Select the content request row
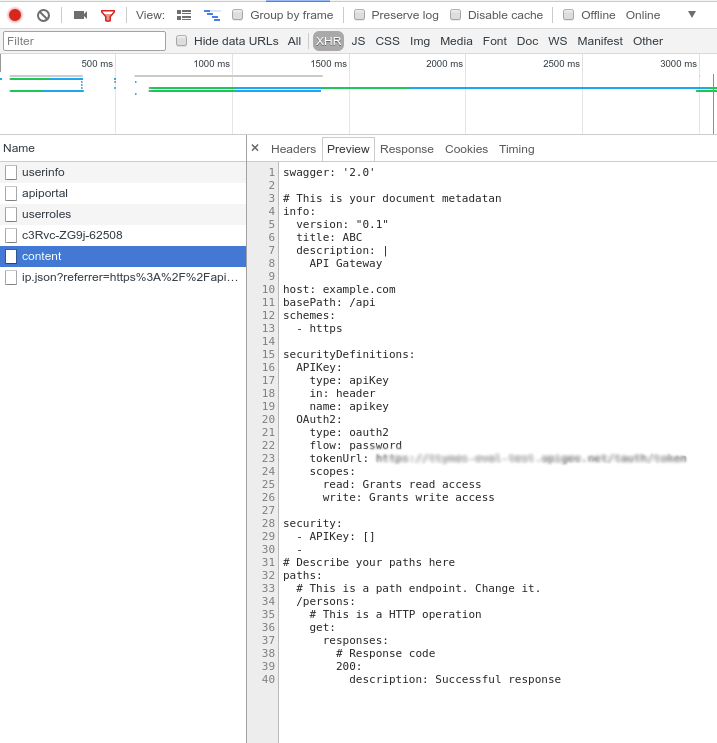Image resolution: width=717 pixels, height=743 pixels. tap(123, 256)
